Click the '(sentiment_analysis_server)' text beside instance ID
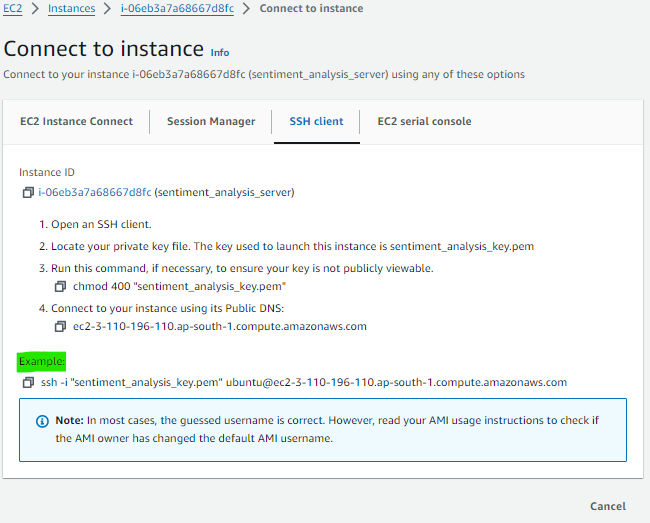 coord(224,192)
